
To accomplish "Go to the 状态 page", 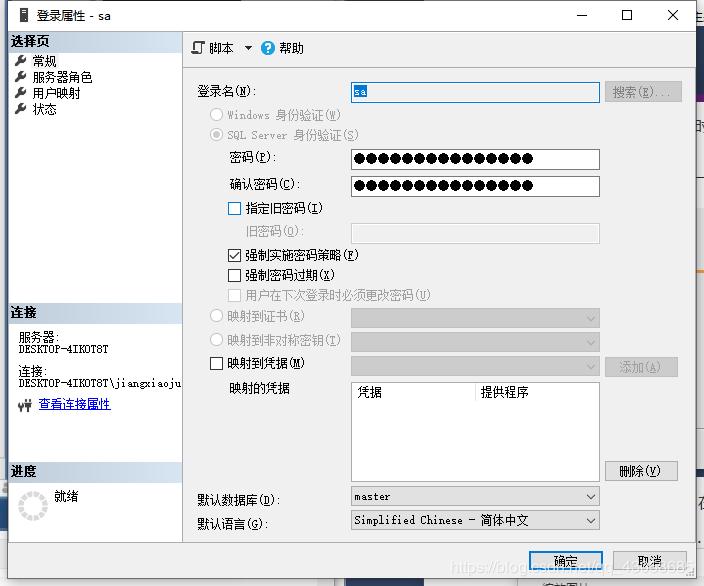I will coord(44,109).
